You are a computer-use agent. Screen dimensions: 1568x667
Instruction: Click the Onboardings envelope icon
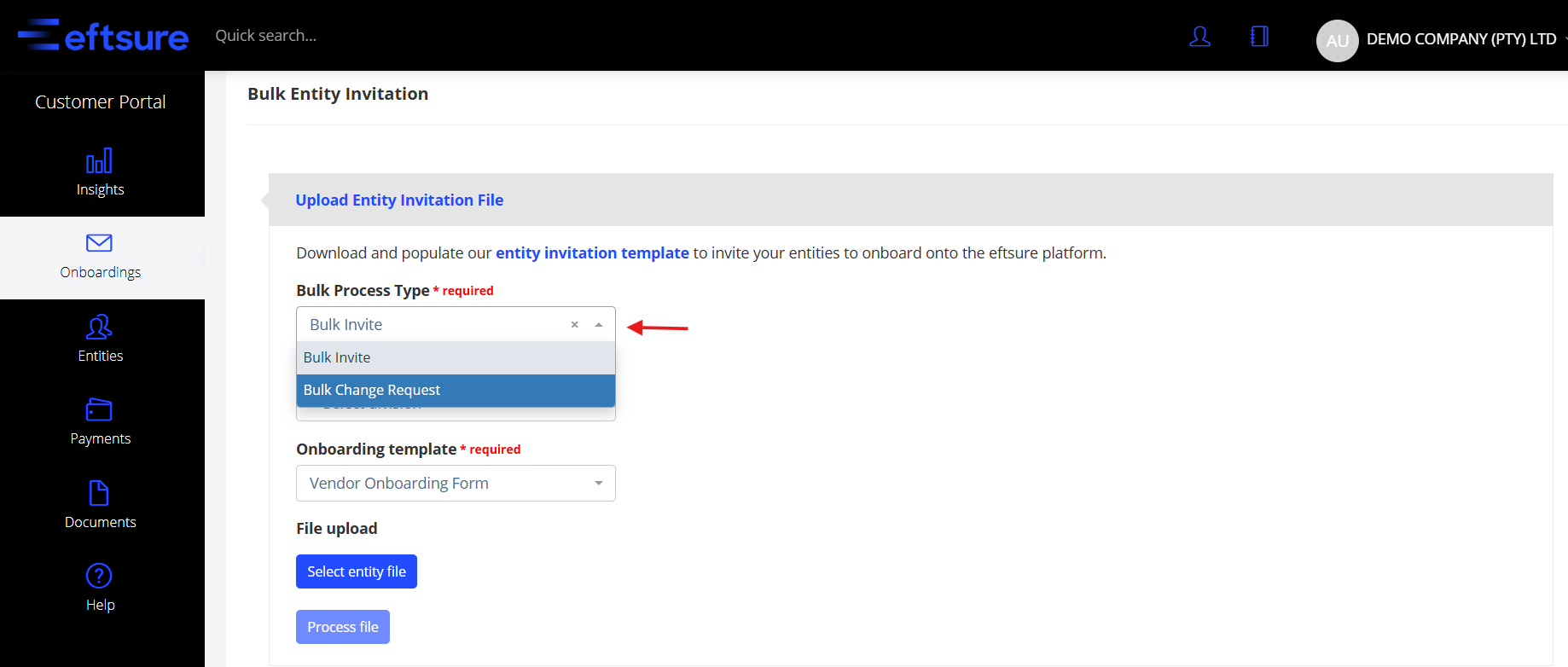coord(99,243)
